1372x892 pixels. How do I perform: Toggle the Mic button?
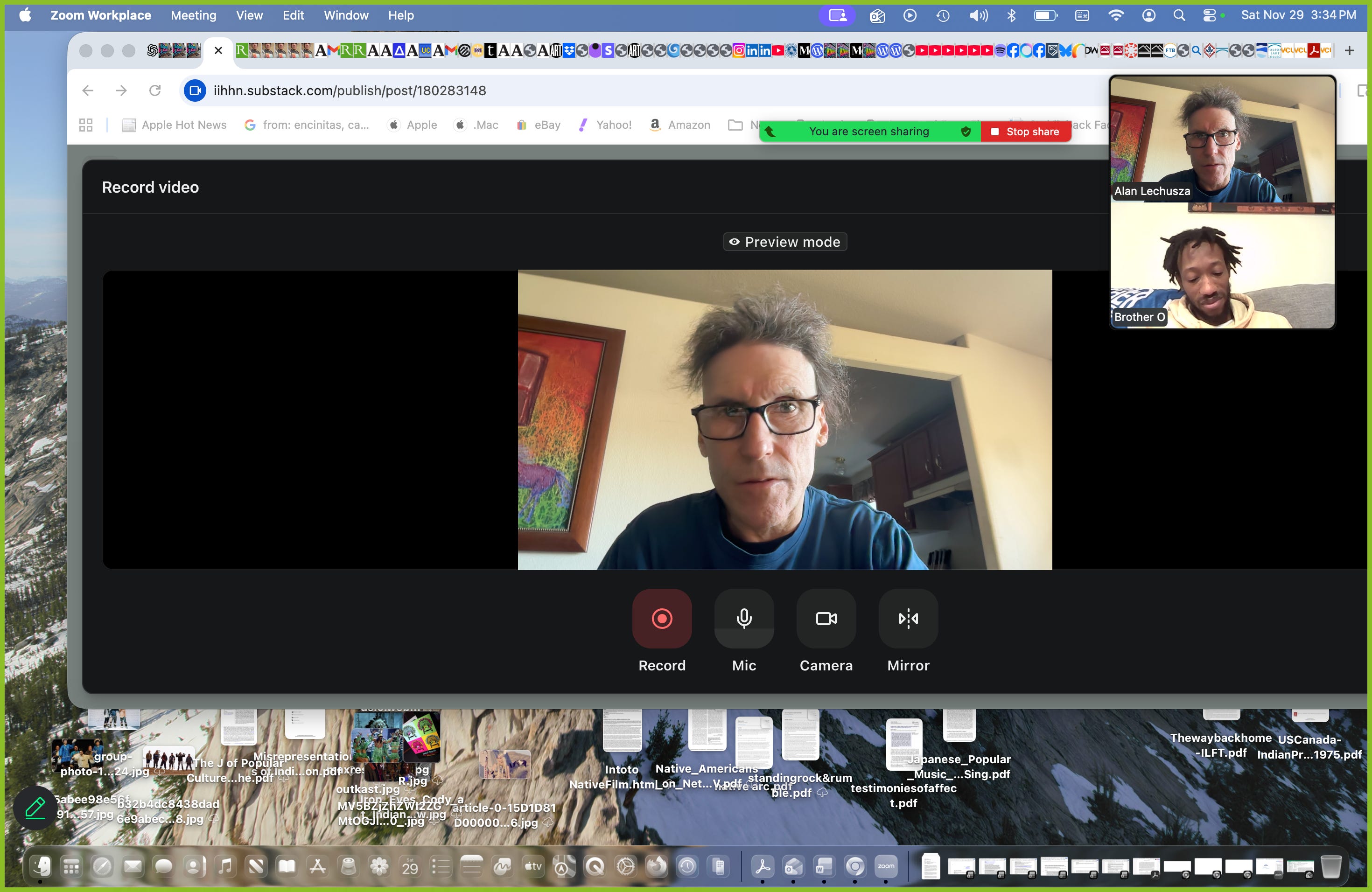(744, 618)
